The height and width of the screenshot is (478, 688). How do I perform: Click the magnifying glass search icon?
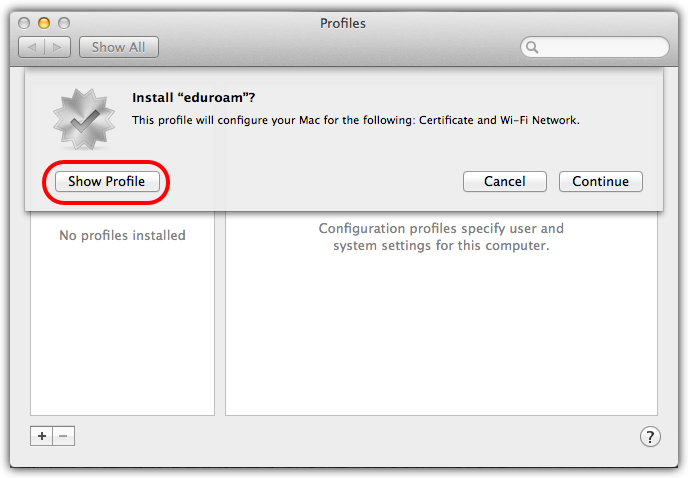coord(532,47)
